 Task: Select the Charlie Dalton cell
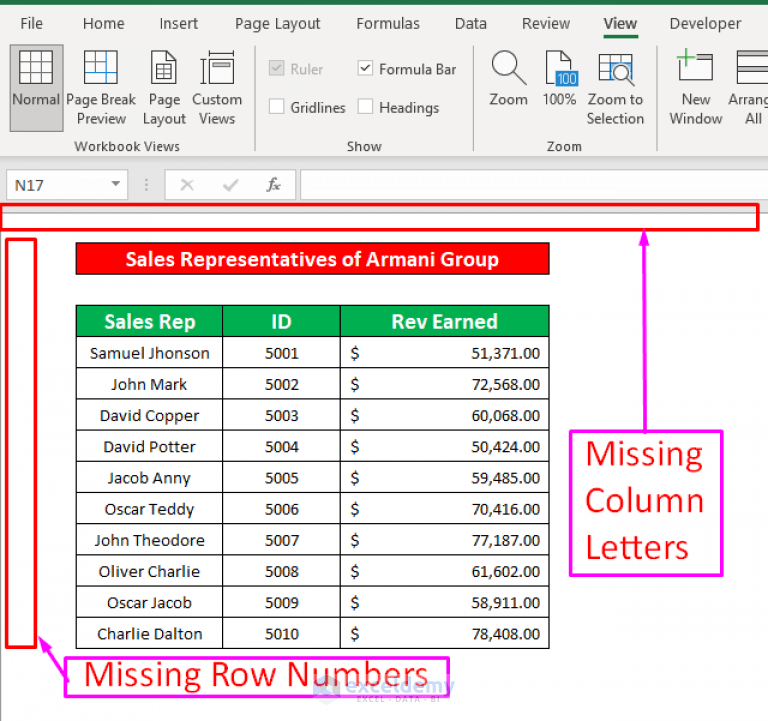(x=149, y=633)
